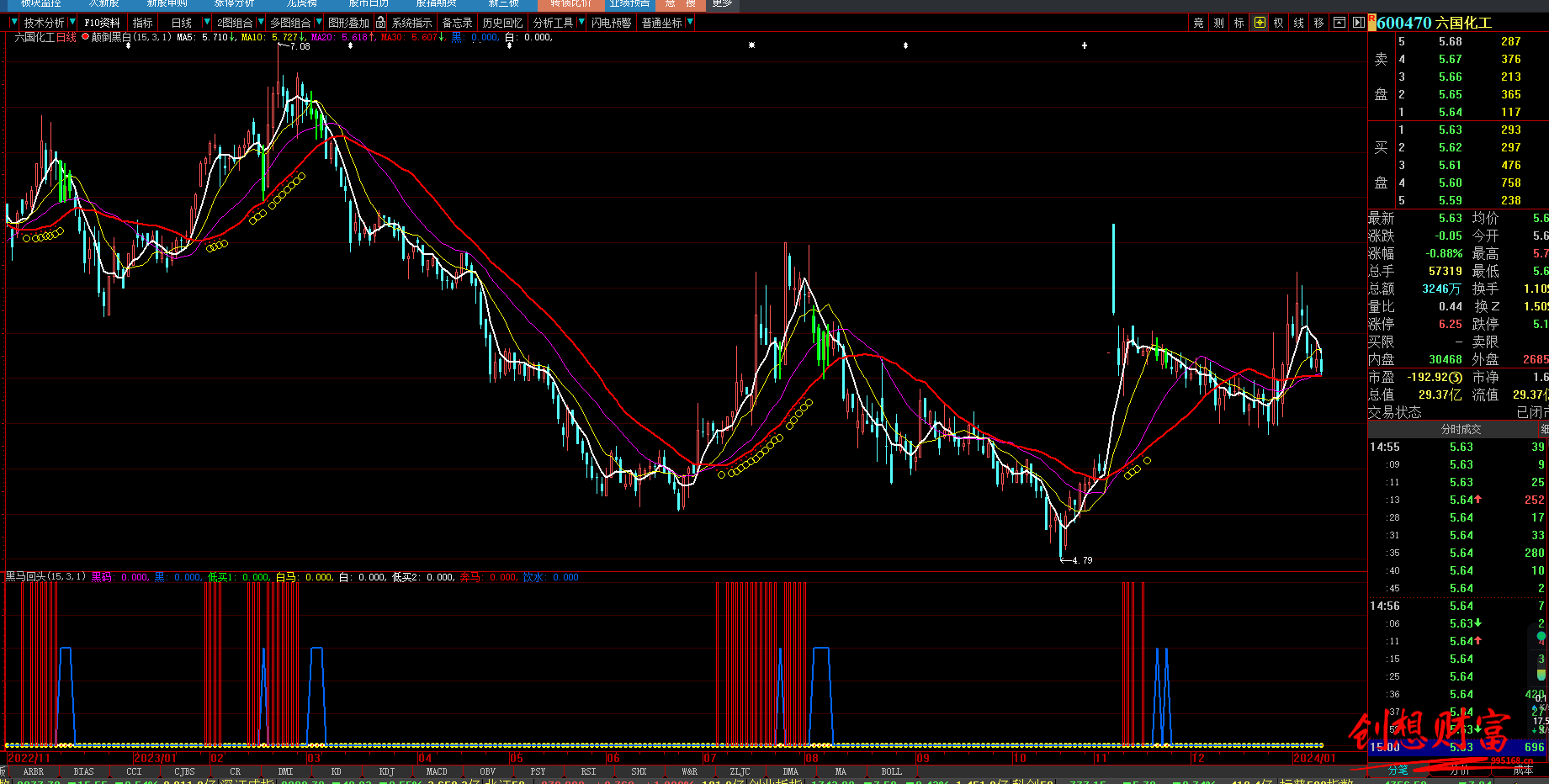Choose 2图组合 layout
Screen dimensions: 1549x784
235,23
